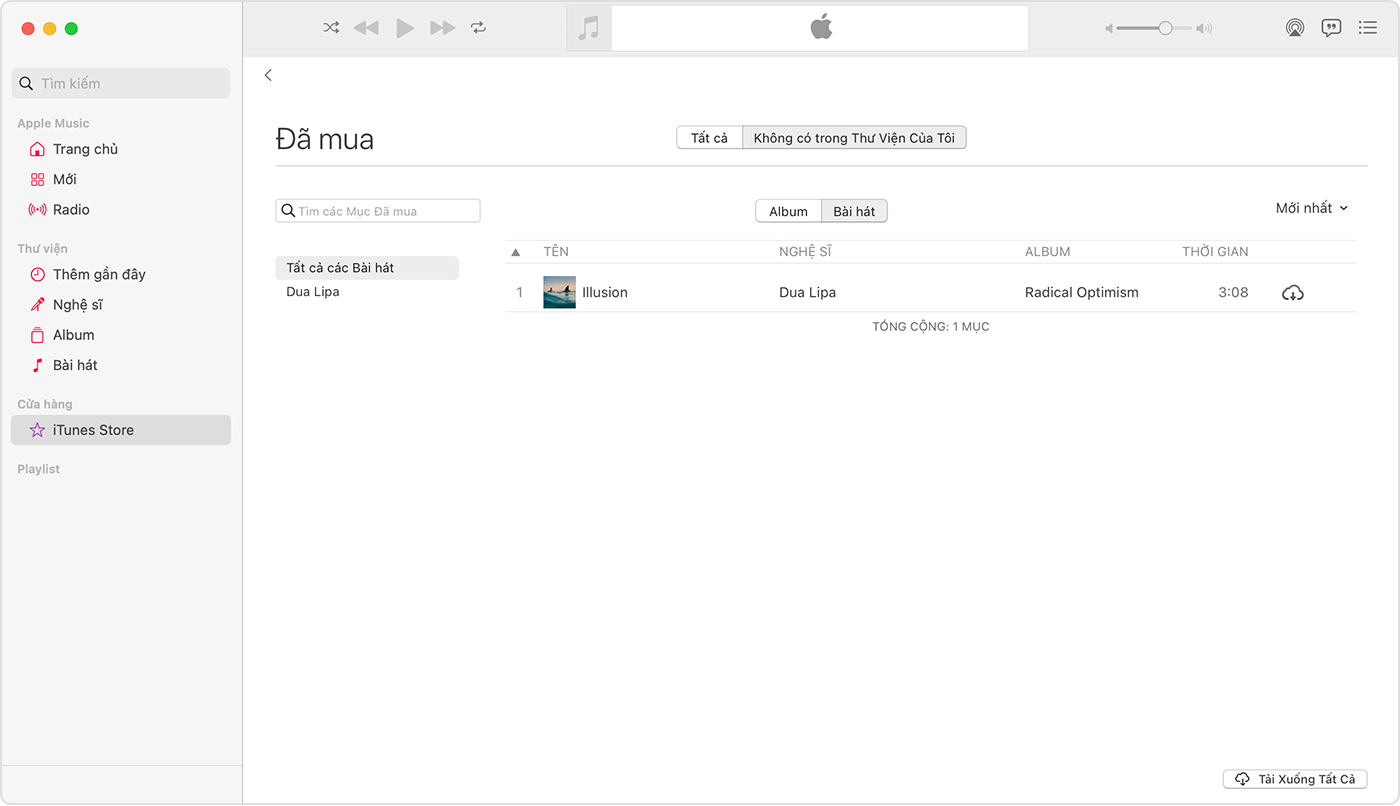Click the high volume speaker icon
This screenshot has height=806, width=1400.
(1205, 29)
